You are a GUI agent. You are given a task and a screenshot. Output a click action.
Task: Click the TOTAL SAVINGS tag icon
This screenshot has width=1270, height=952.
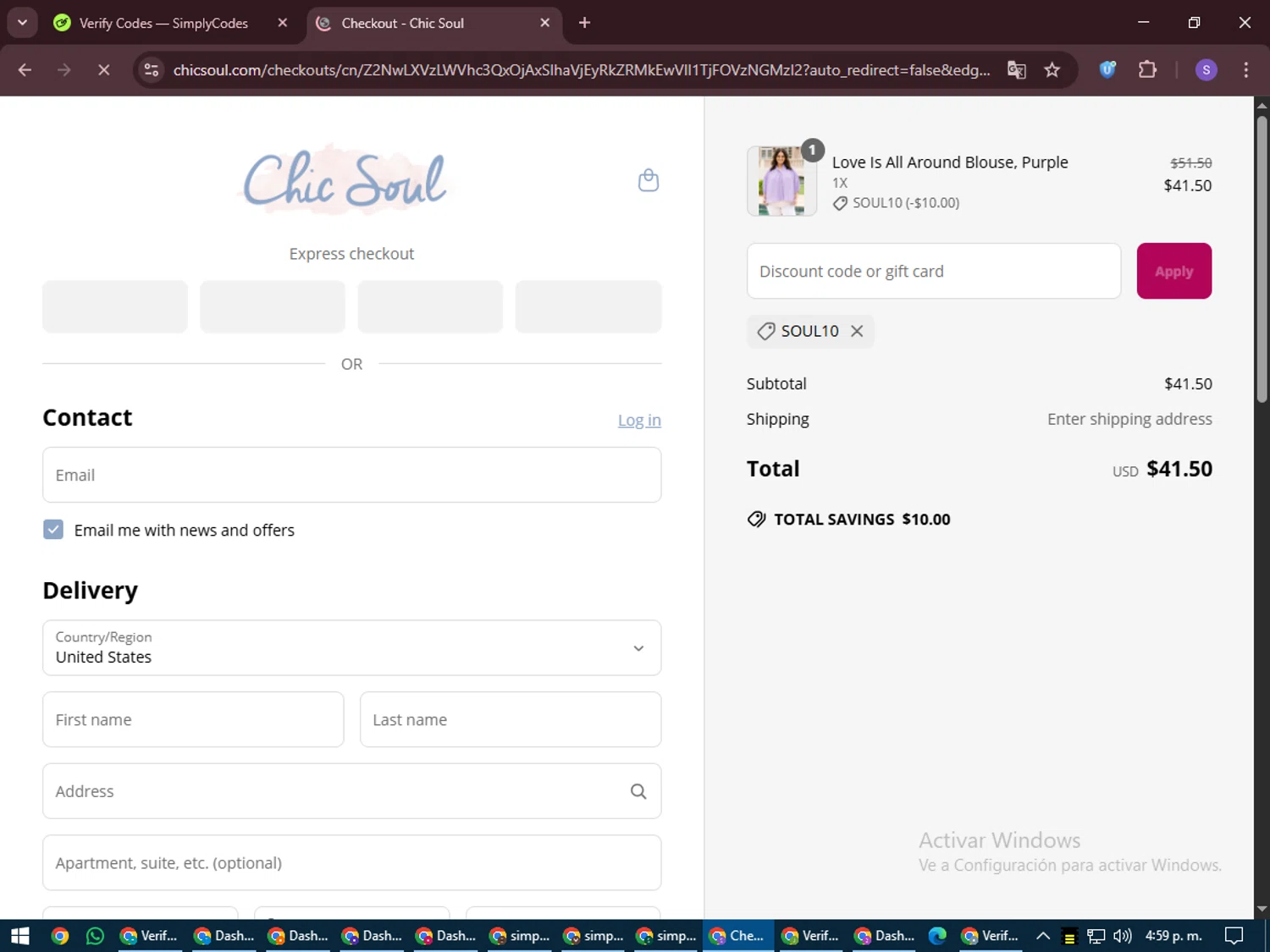(756, 520)
